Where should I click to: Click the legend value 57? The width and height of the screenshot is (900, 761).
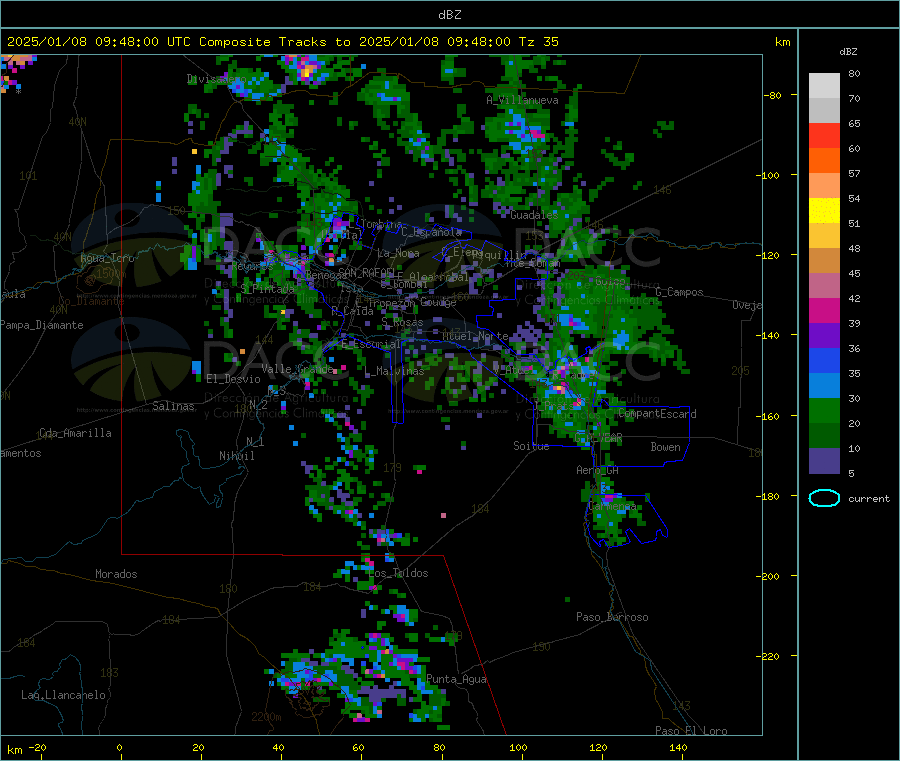point(854,173)
